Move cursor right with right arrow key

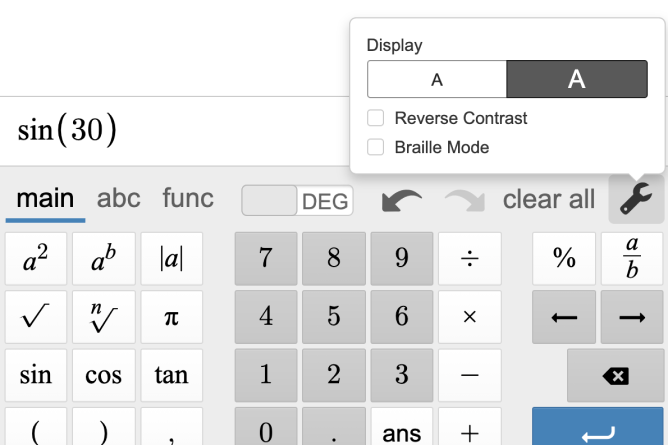tap(632, 317)
